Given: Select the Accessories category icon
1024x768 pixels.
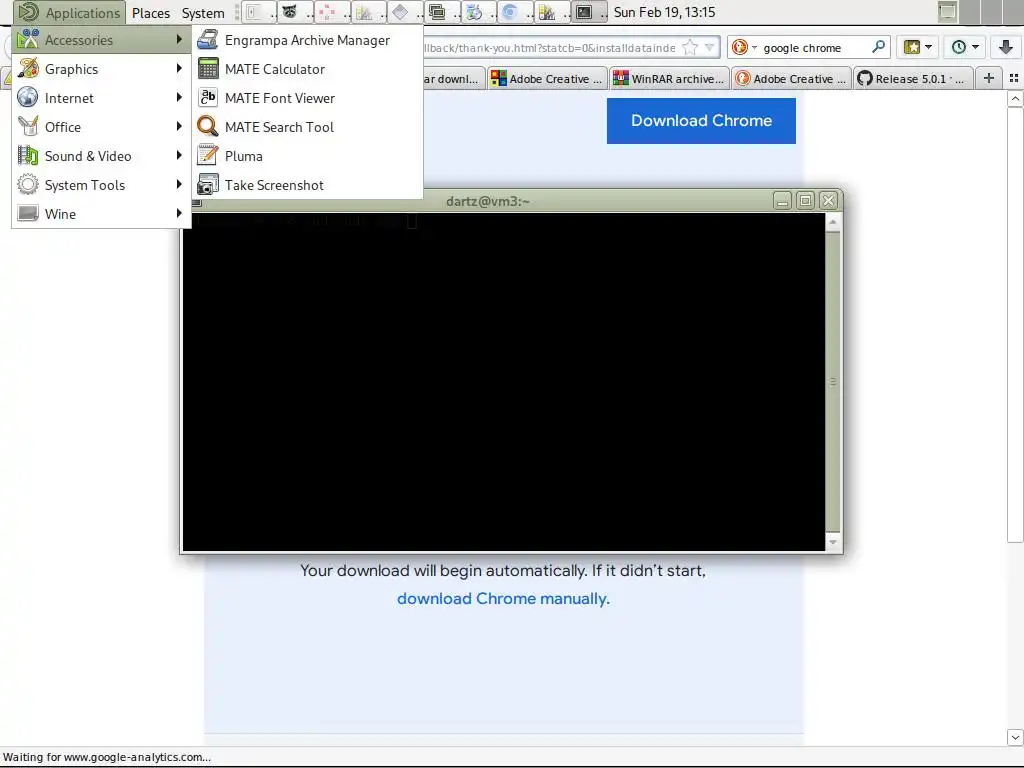Looking at the screenshot, I should [28, 40].
